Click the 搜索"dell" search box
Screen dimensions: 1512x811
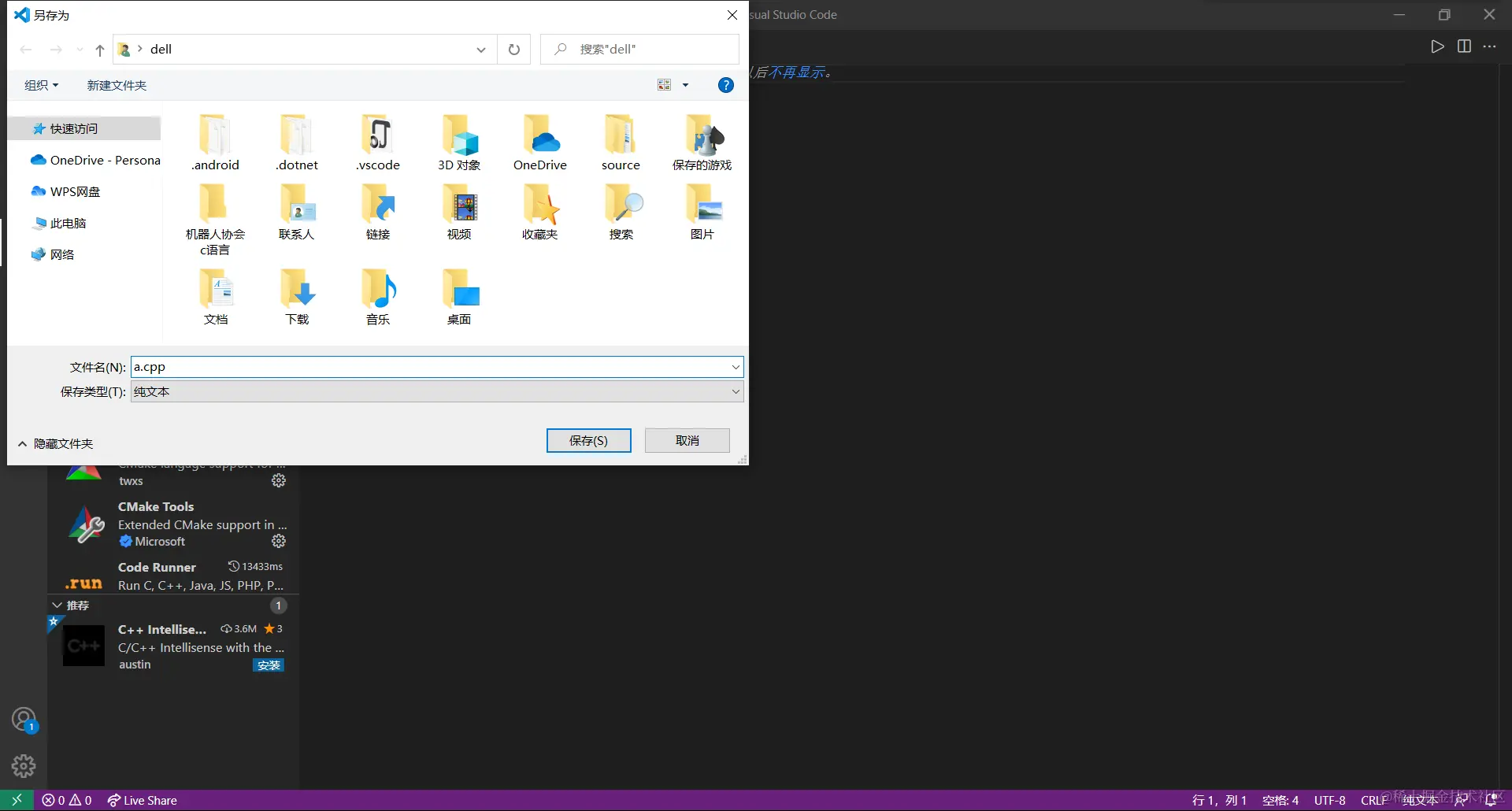pos(639,50)
